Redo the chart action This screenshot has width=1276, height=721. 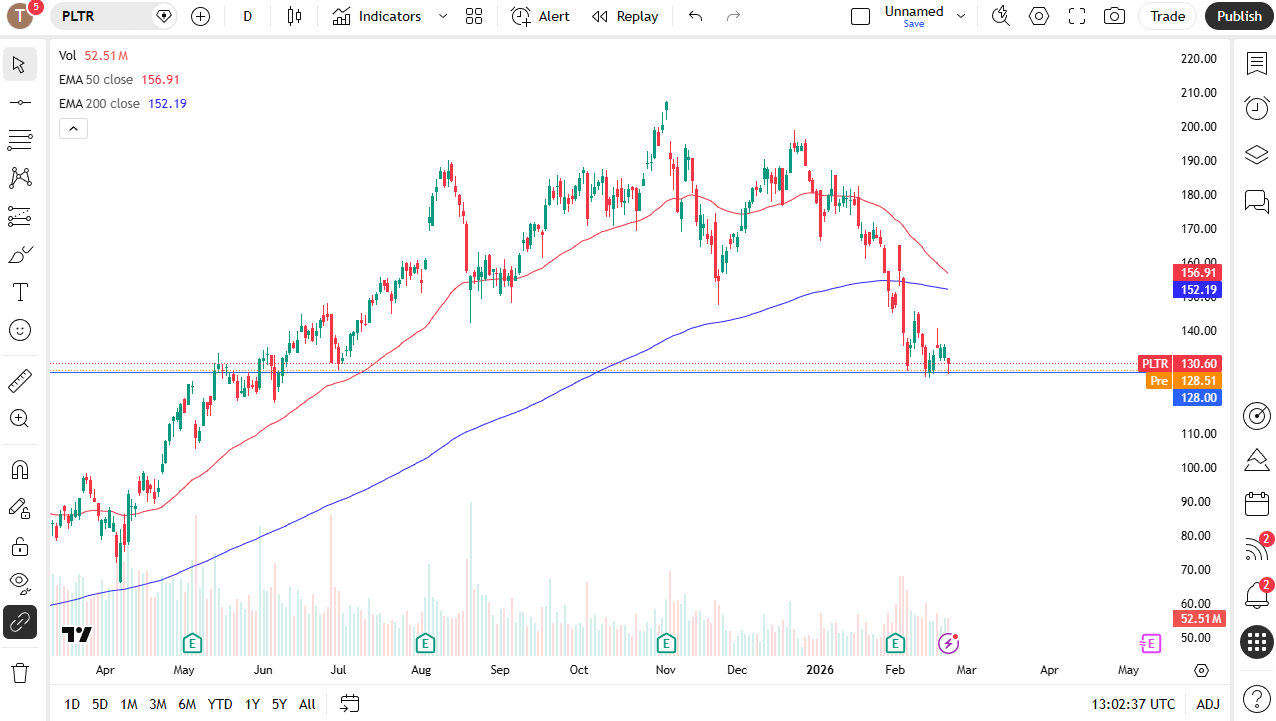[733, 16]
